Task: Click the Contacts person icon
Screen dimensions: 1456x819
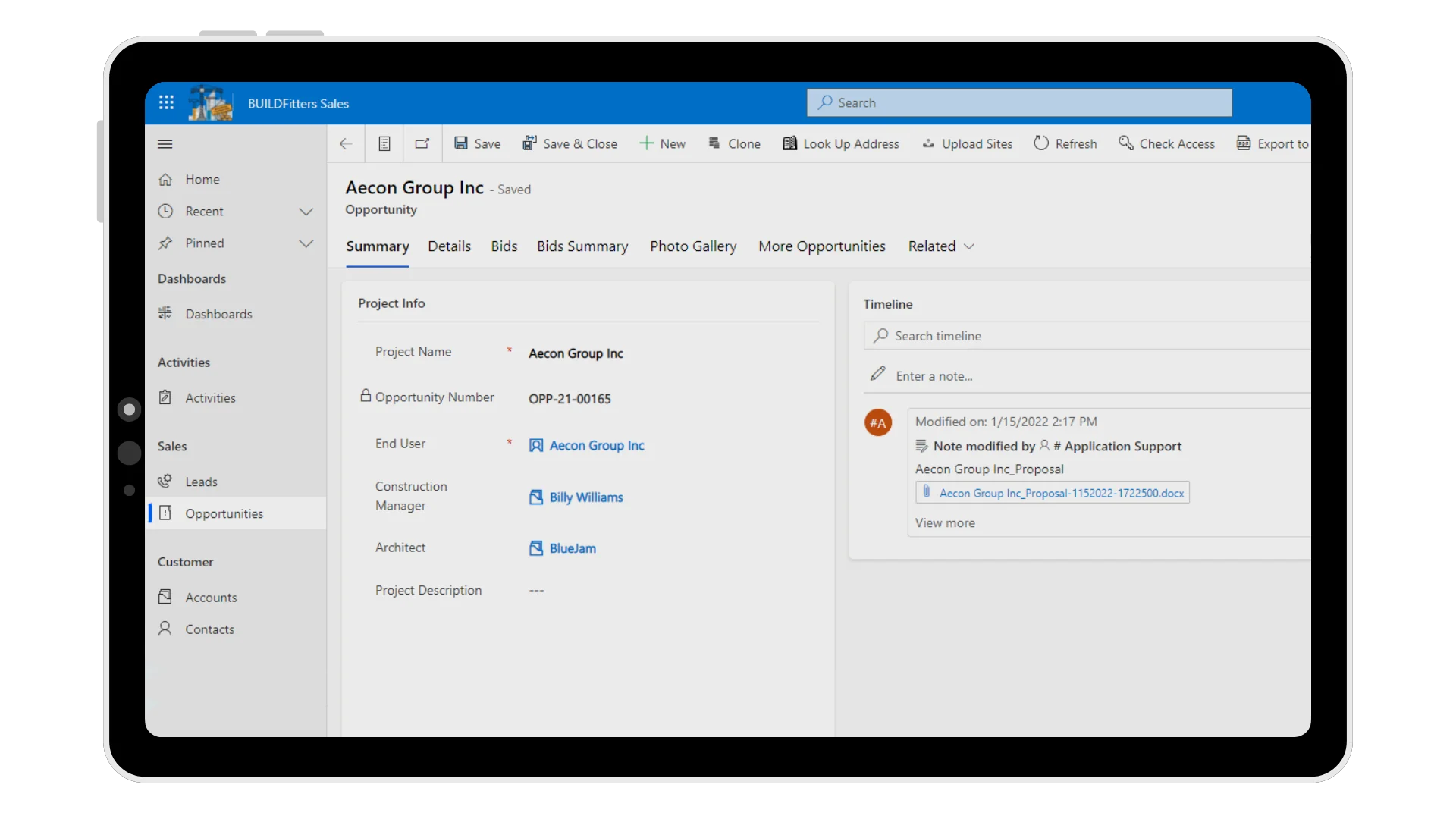Action: pyautogui.click(x=165, y=629)
